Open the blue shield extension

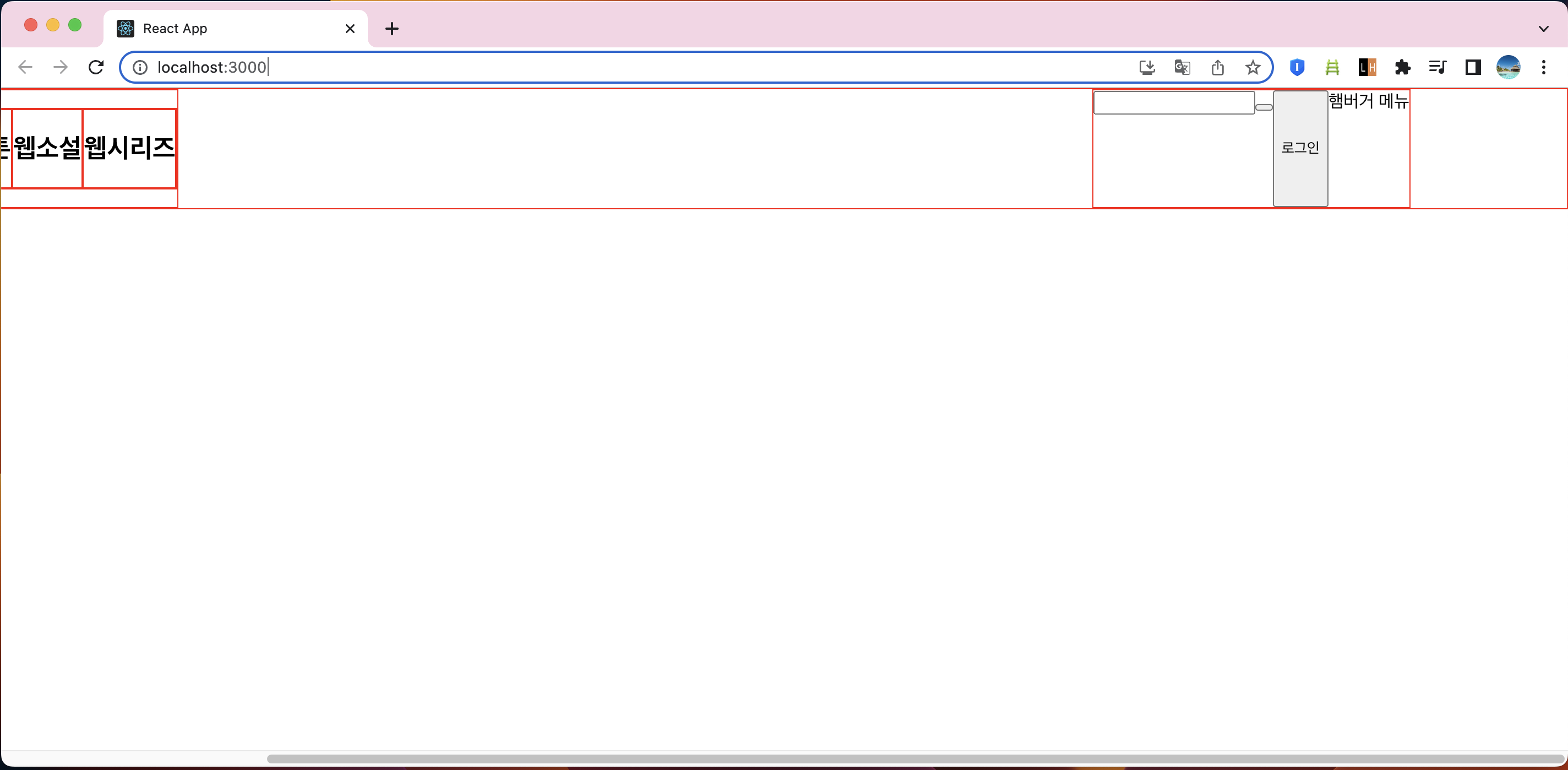tap(1297, 67)
